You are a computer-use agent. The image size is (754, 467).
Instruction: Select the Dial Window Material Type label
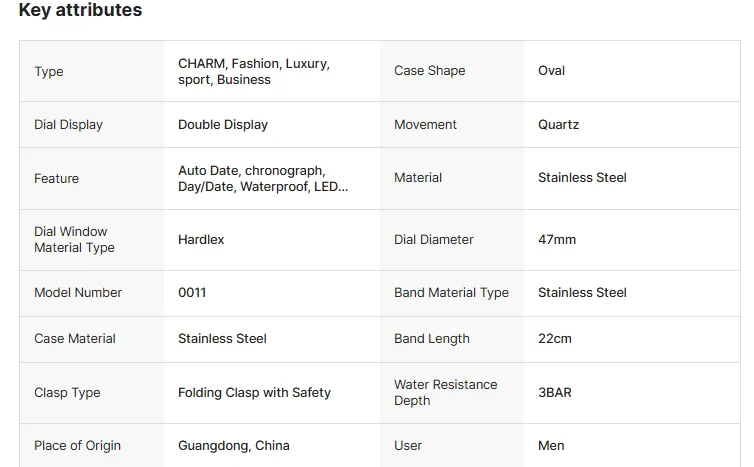(x=75, y=240)
